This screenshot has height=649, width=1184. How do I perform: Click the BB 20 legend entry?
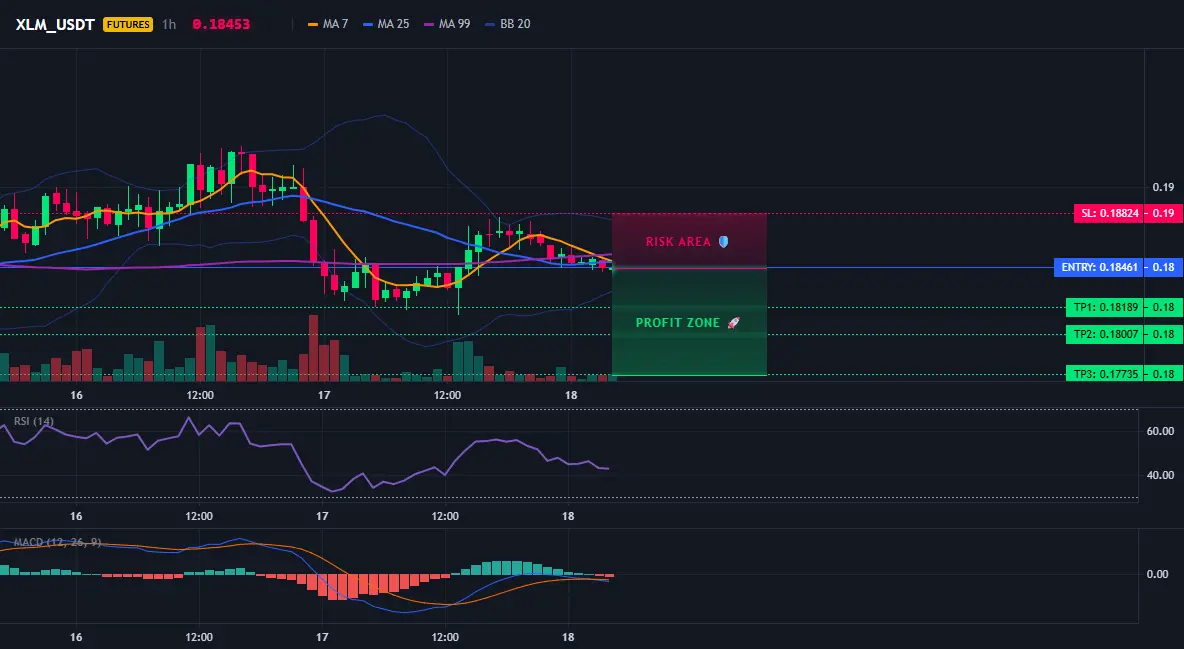[x=507, y=24]
